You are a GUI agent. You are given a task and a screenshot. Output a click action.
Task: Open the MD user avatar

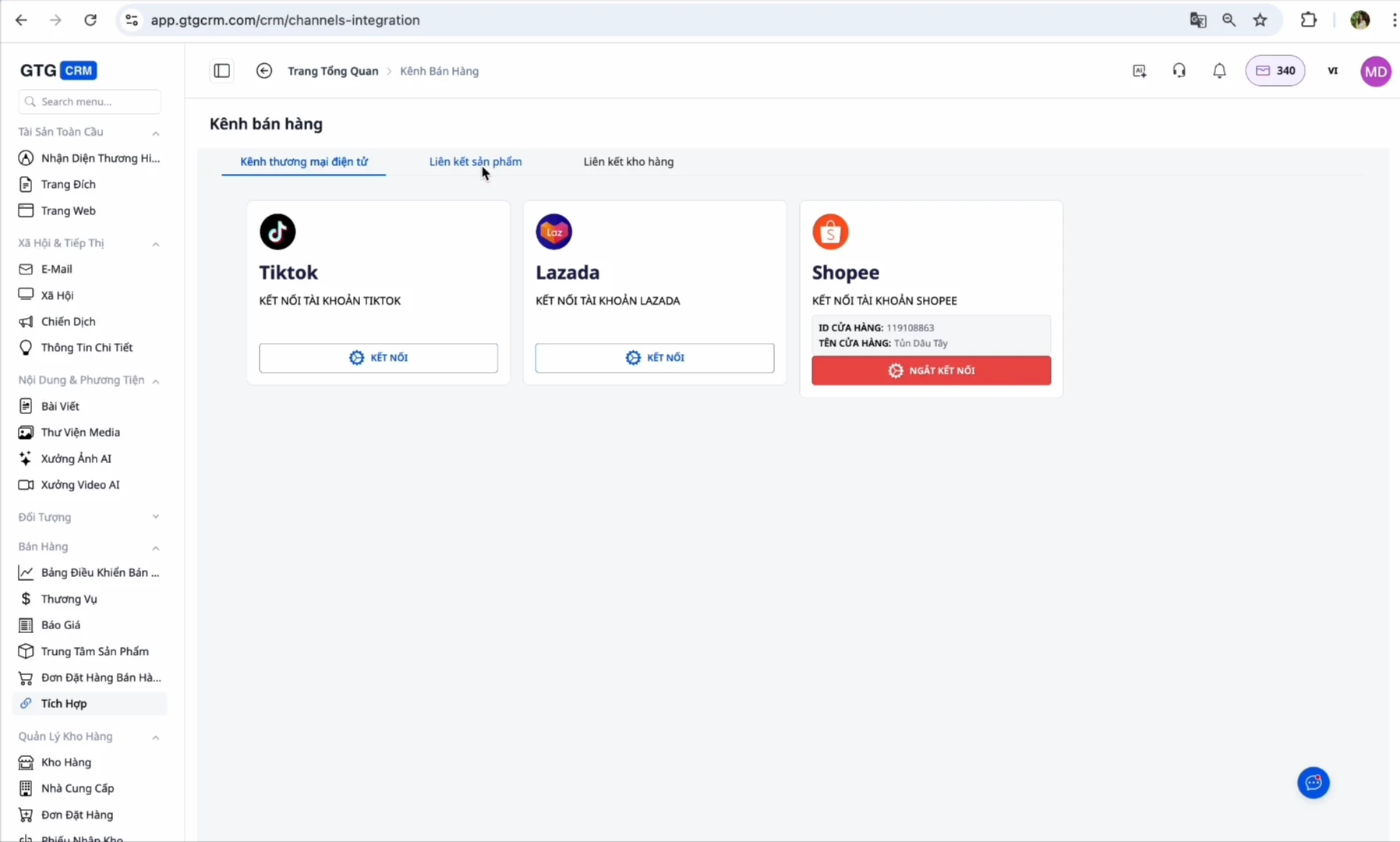pos(1375,71)
